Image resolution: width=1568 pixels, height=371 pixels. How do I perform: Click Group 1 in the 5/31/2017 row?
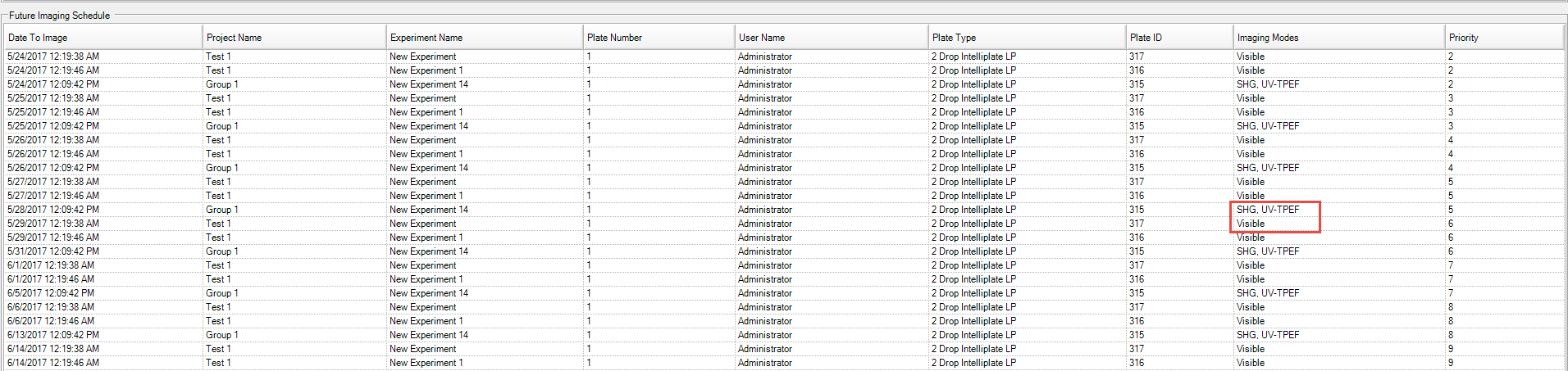(221, 251)
